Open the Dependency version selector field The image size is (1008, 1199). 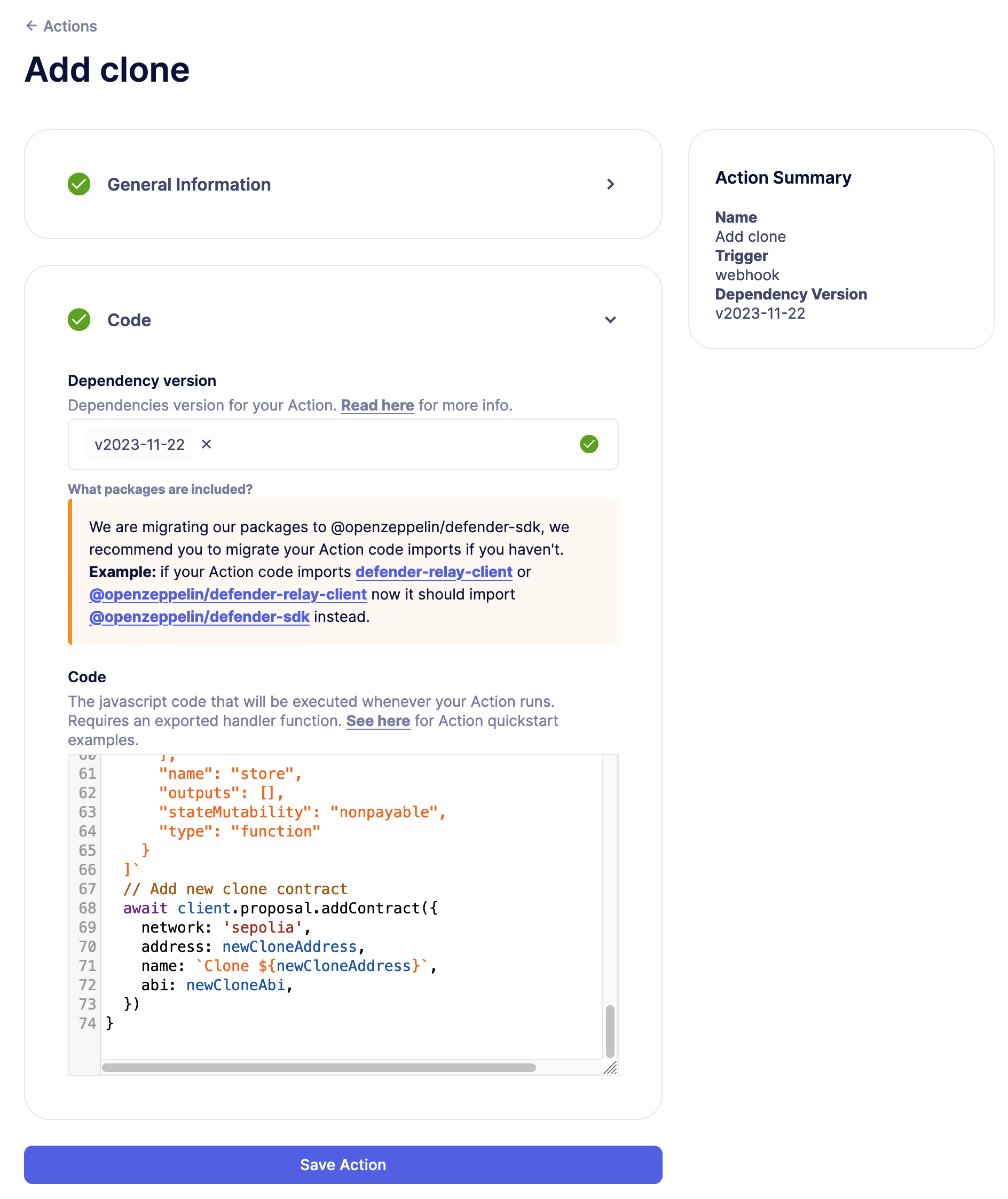point(389,444)
